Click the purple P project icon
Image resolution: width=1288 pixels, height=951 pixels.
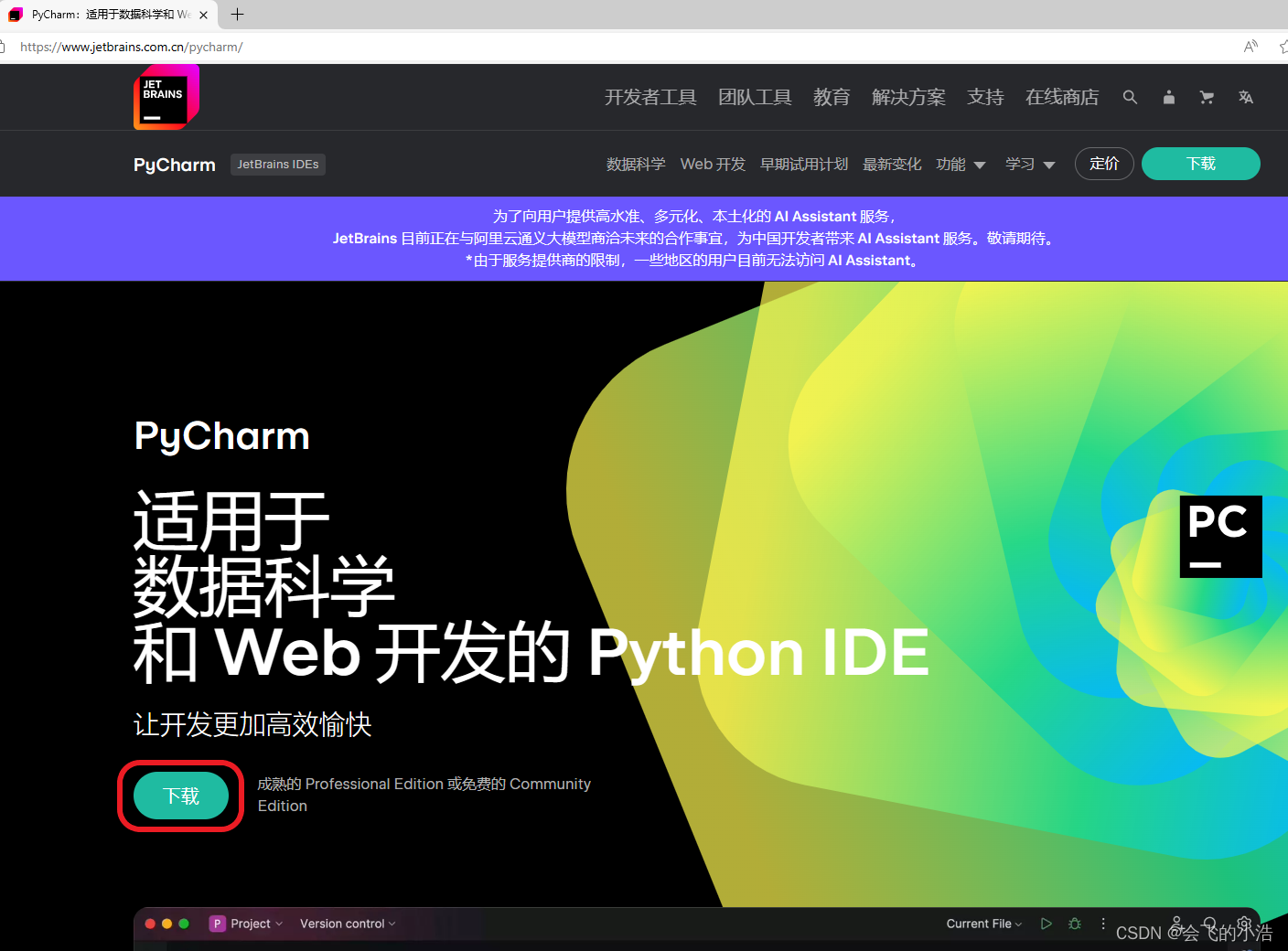tap(218, 924)
